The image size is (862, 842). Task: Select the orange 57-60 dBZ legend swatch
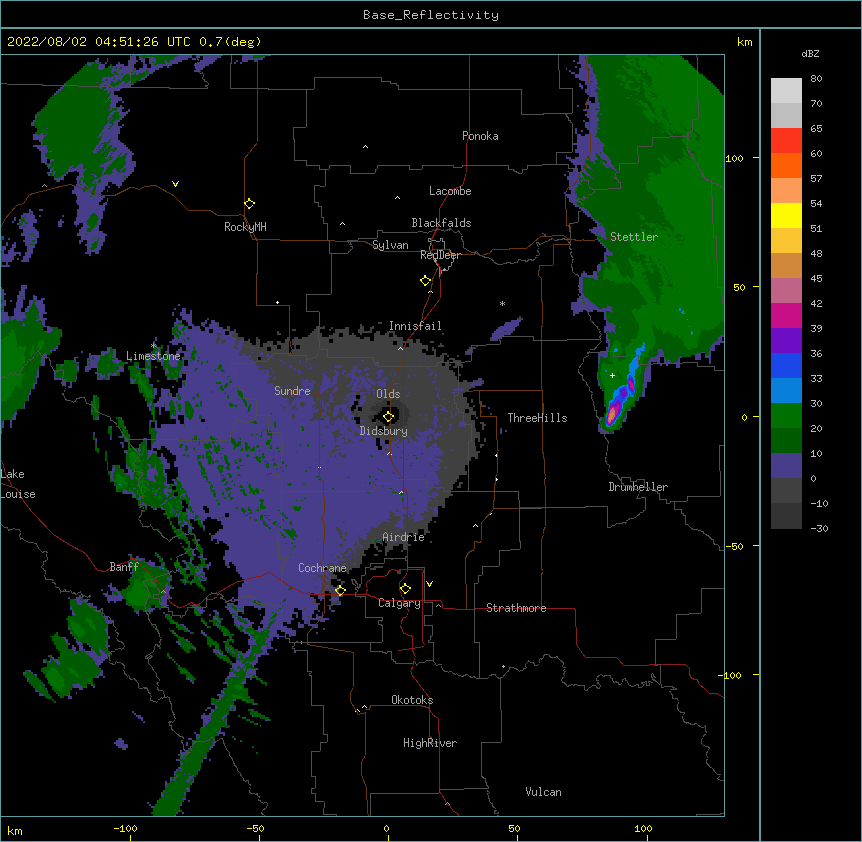tap(786, 165)
